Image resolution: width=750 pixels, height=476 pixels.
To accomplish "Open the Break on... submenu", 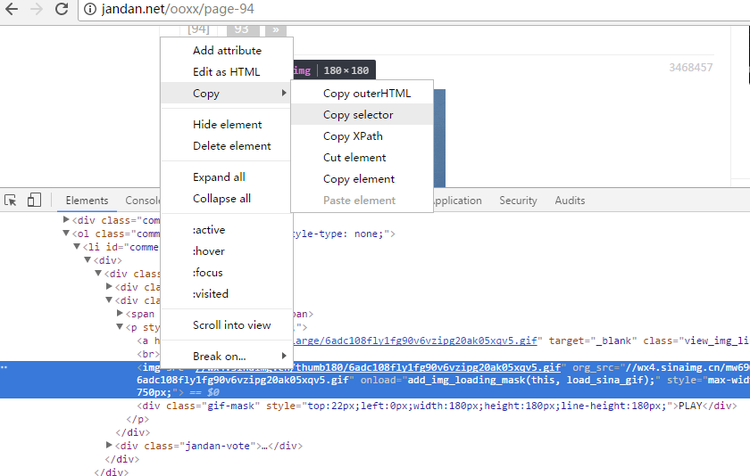I will (227, 356).
